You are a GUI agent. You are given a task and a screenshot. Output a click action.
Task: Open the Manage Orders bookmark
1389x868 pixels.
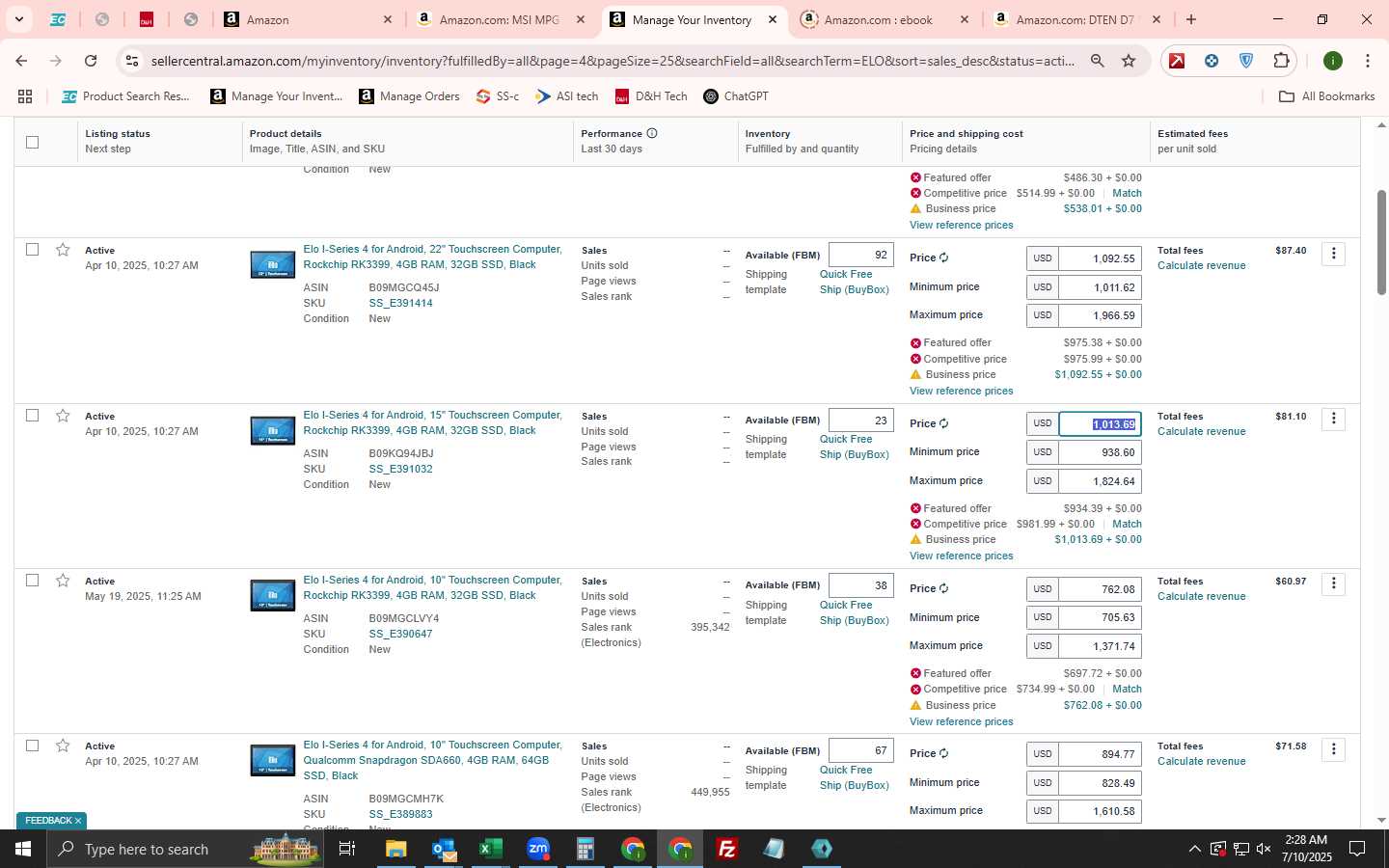point(409,96)
